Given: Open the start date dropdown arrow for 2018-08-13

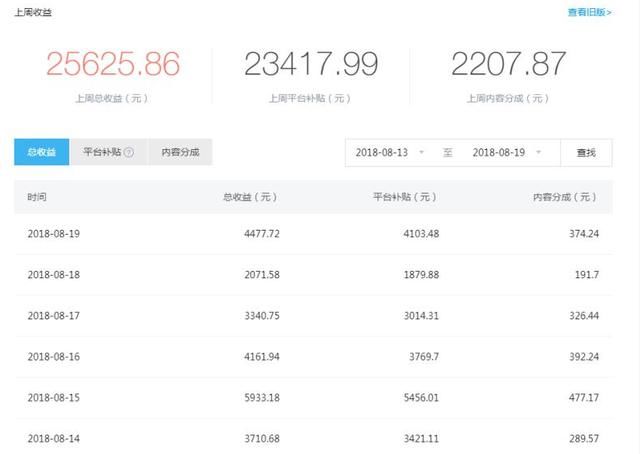Looking at the screenshot, I should click(422, 152).
